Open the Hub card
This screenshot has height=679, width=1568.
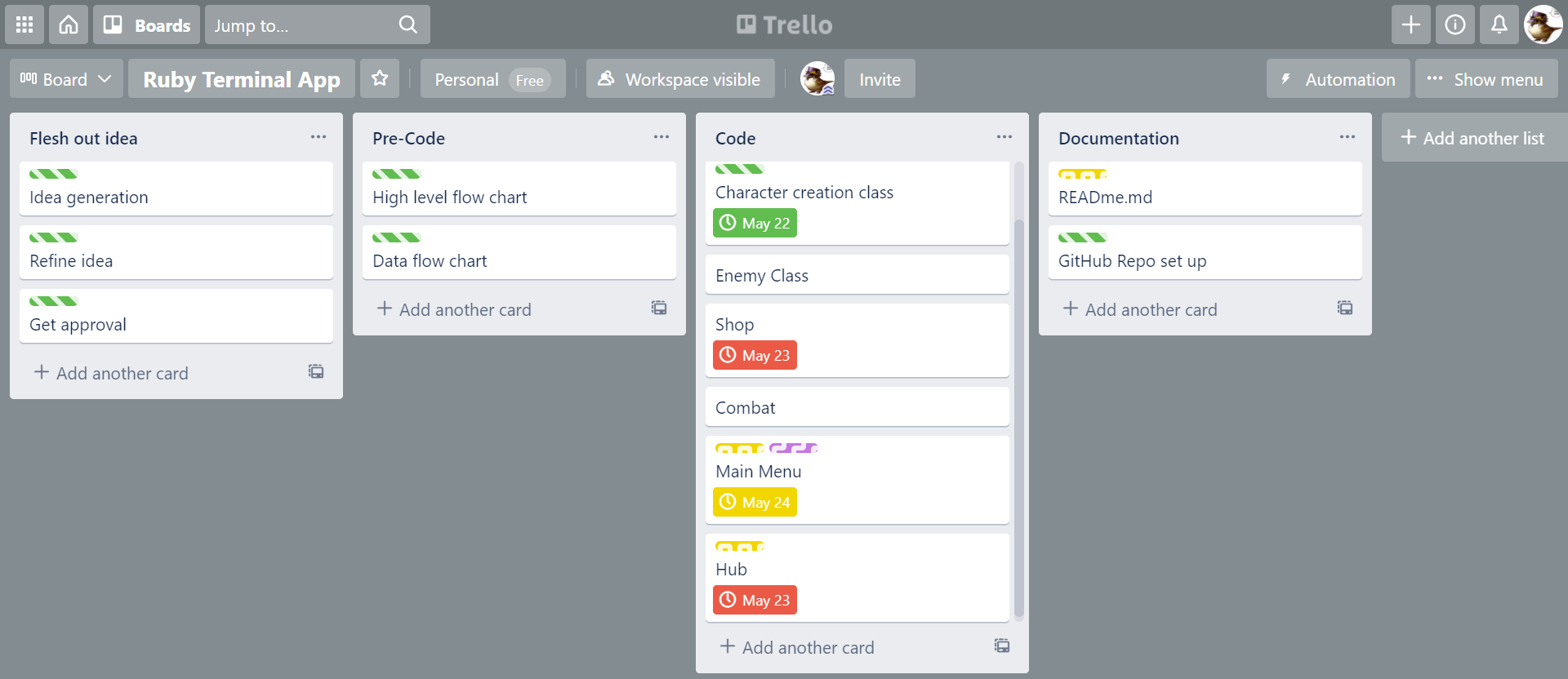[x=857, y=578]
